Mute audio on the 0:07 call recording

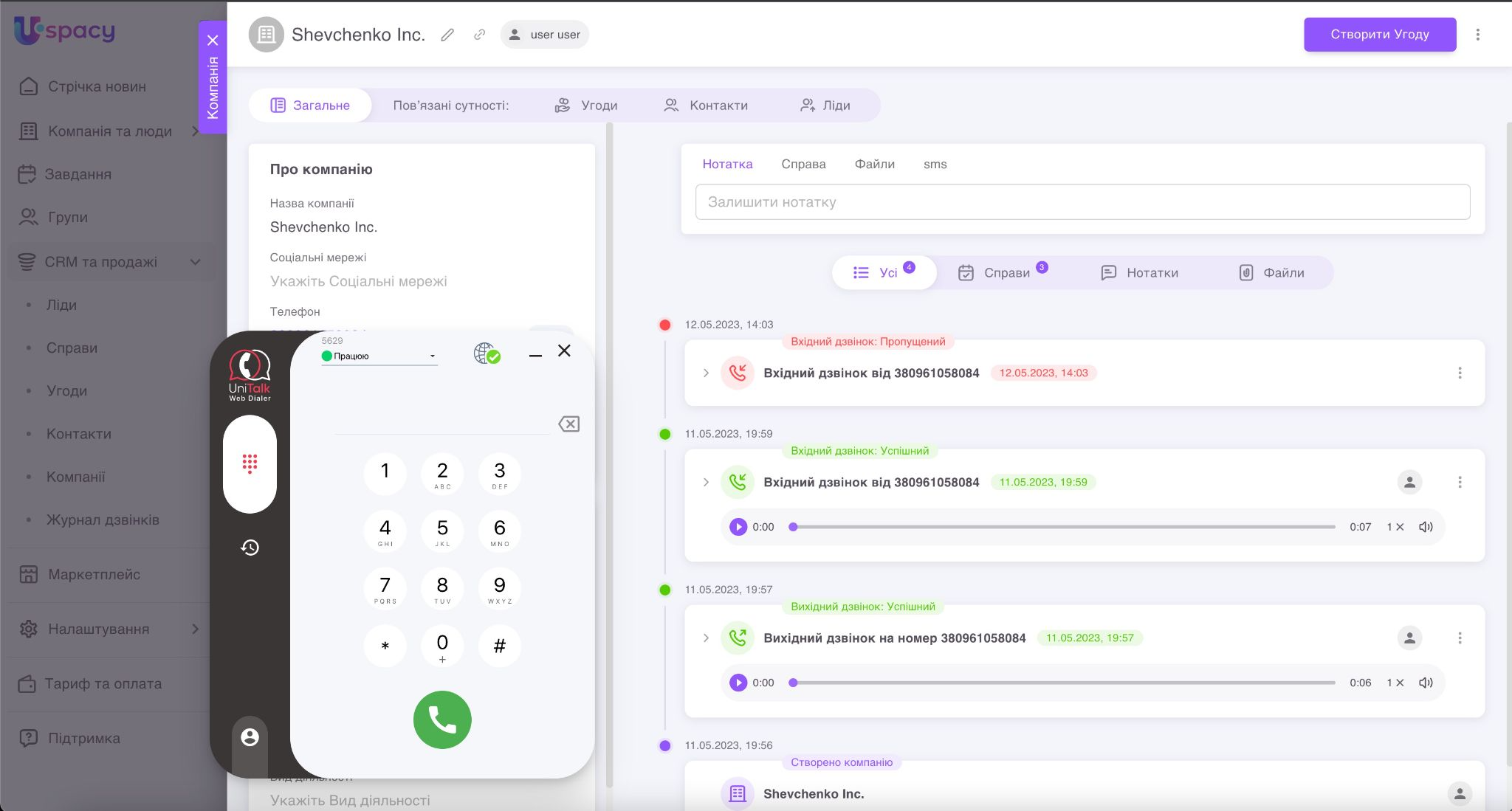(x=1426, y=527)
